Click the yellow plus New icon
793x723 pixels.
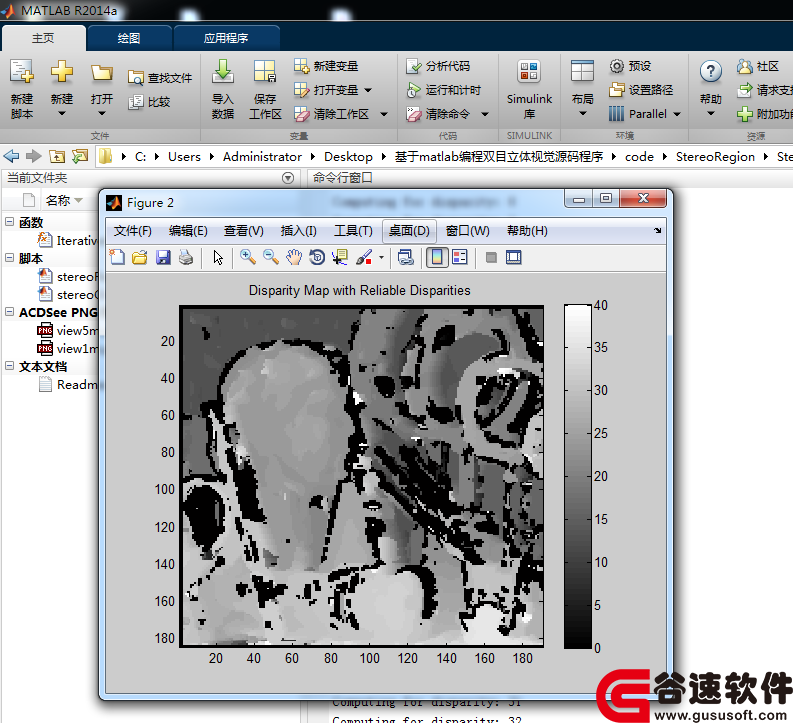coord(62,71)
